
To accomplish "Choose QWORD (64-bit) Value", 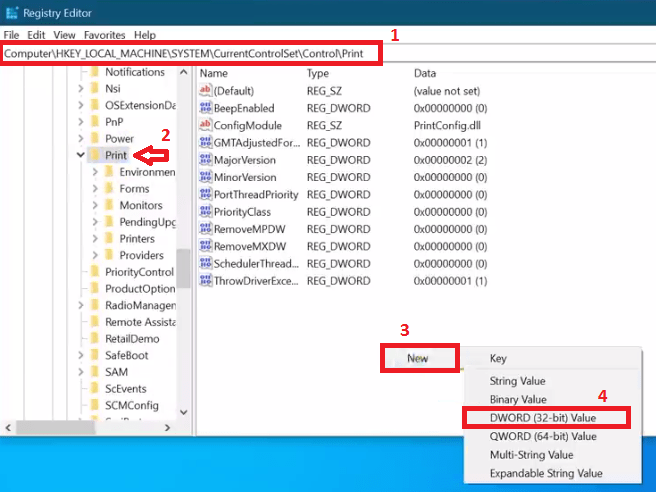I will [552, 436].
